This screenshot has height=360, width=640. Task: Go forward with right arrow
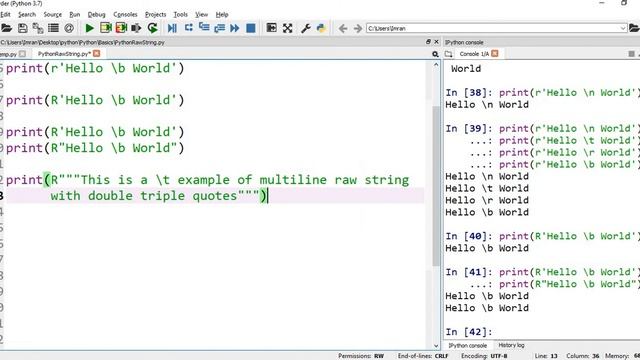(358, 28)
